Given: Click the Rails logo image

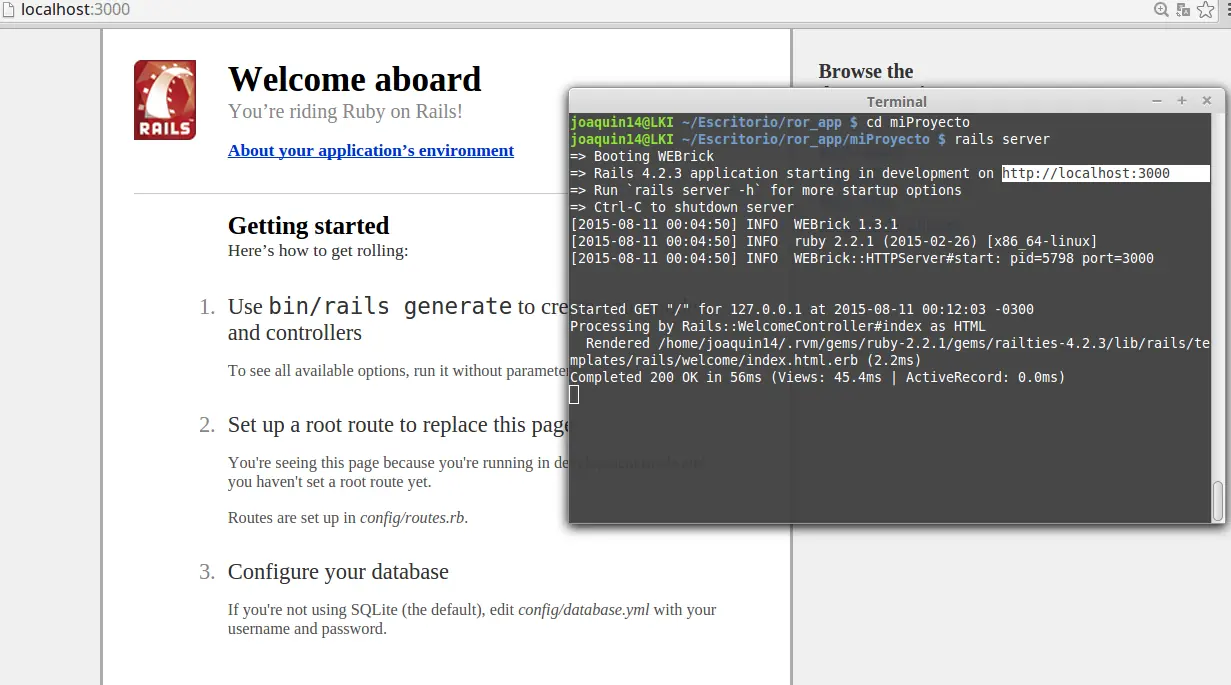Looking at the screenshot, I should pyautogui.click(x=165, y=100).
